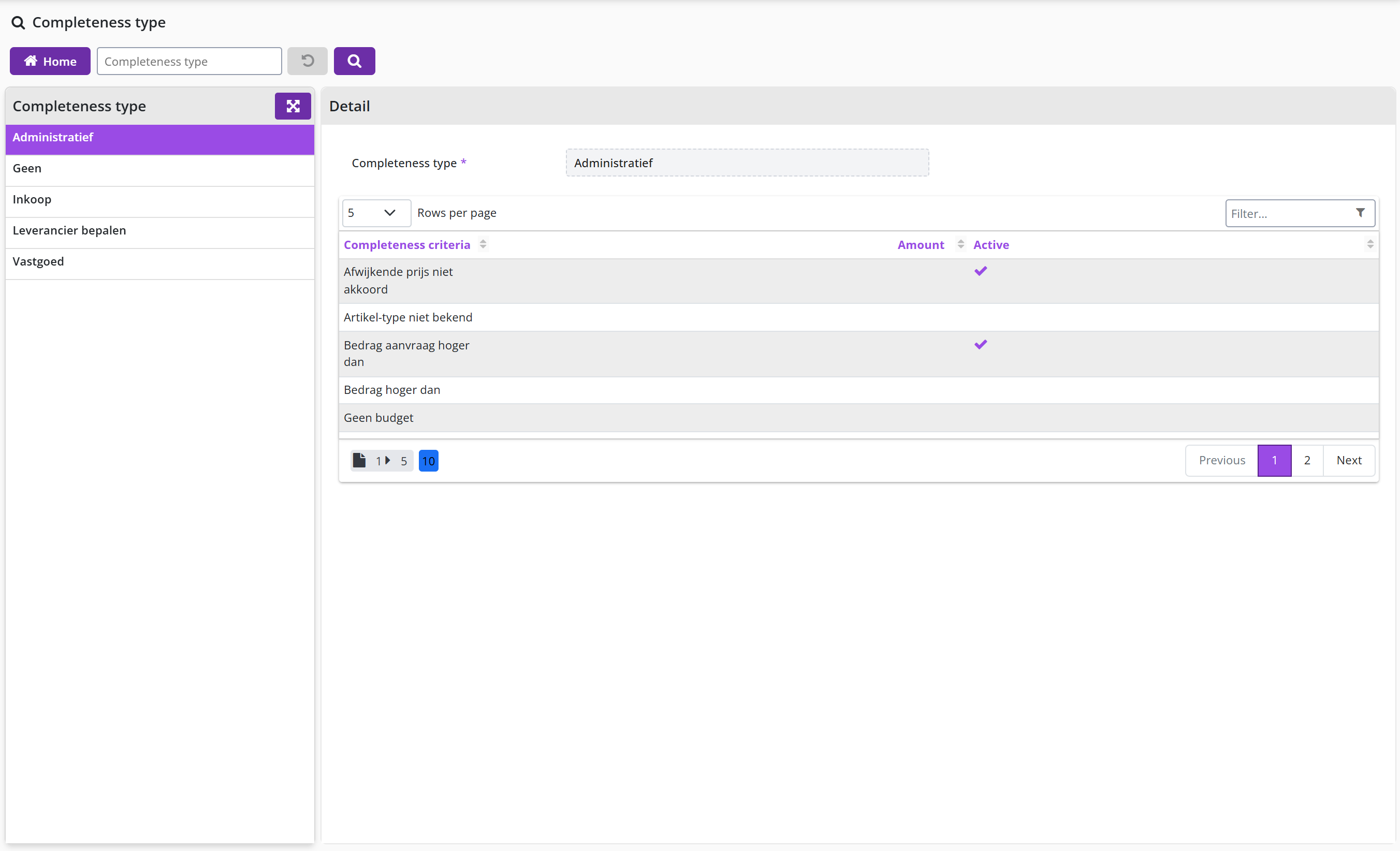Click the row Bedrag hoger dan
The width and height of the screenshot is (1400, 851).
point(858,390)
